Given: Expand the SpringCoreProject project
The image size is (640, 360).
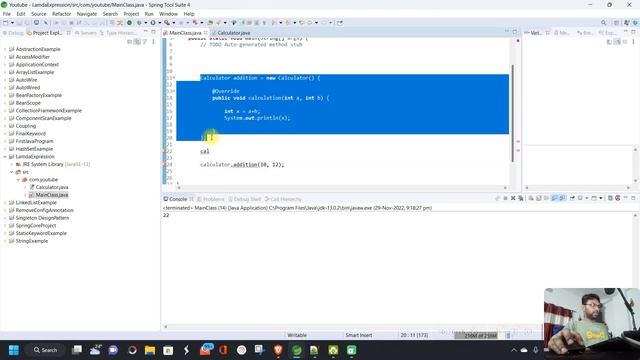Looking at the screenshot, I should click(5, 226).
